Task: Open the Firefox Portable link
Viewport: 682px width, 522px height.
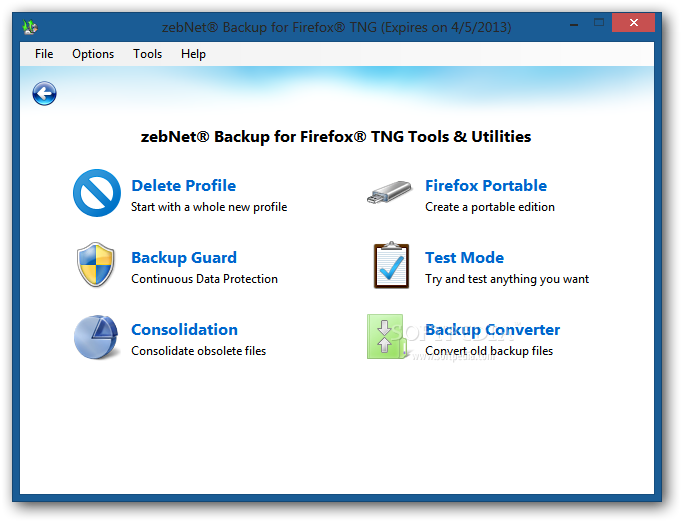Action: click(x=486, y=186)
